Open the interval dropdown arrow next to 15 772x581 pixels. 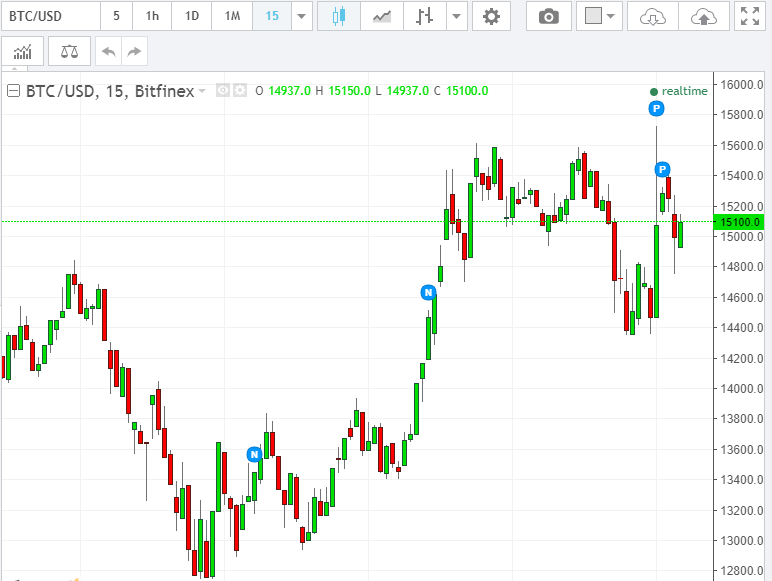click(x=301, y=16)
